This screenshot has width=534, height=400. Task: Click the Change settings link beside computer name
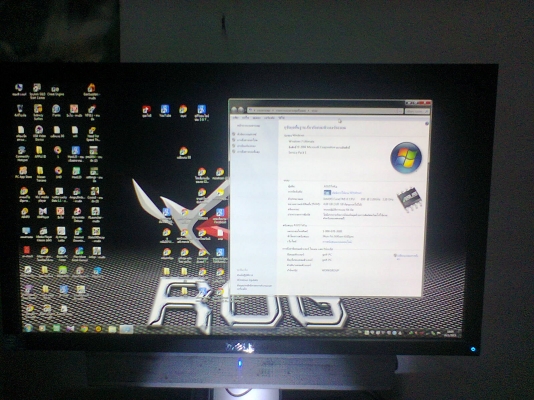click(406, 256)
